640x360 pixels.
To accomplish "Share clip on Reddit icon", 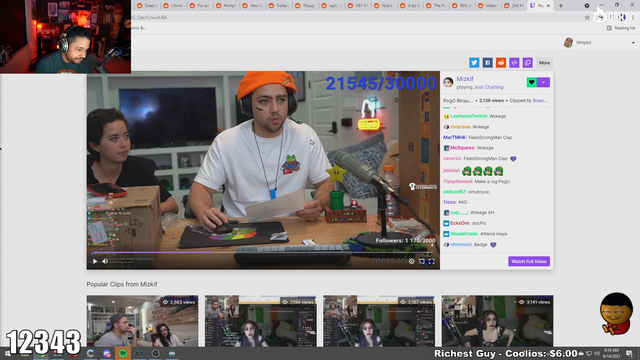I will point(501,62).
